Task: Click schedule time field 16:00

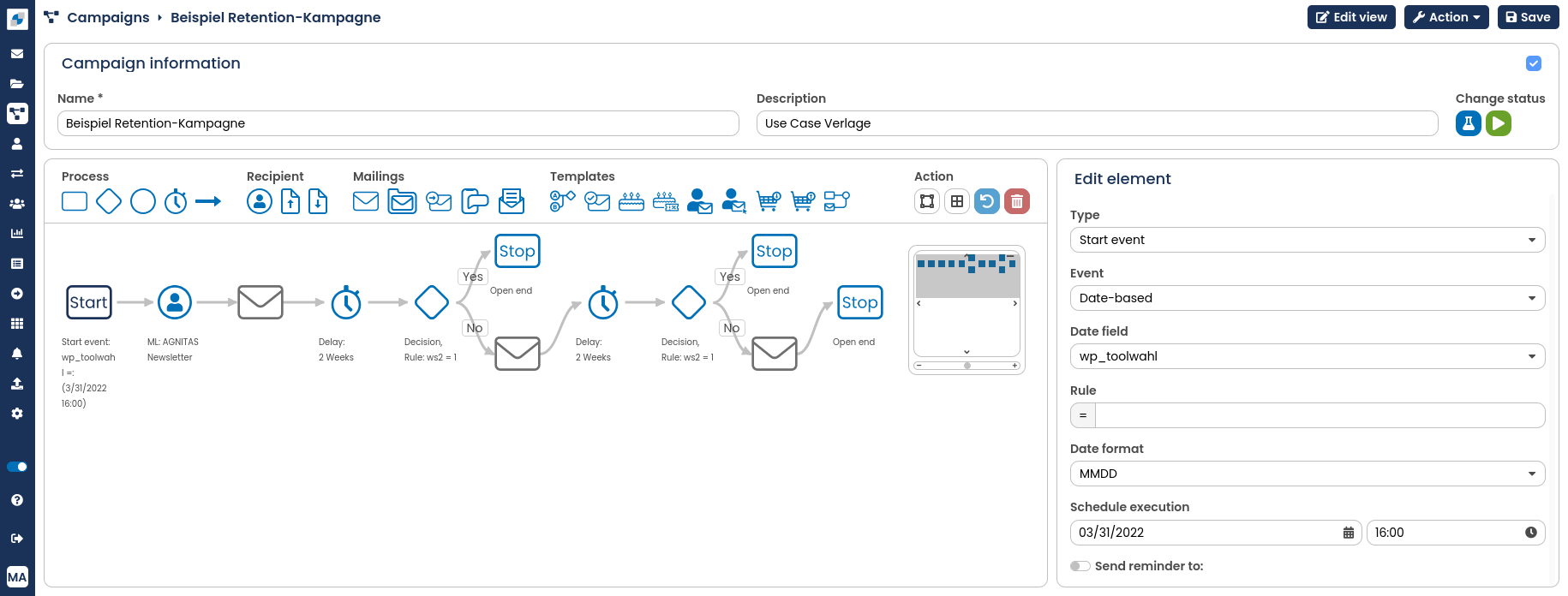Action: (x=1456, y=533)
